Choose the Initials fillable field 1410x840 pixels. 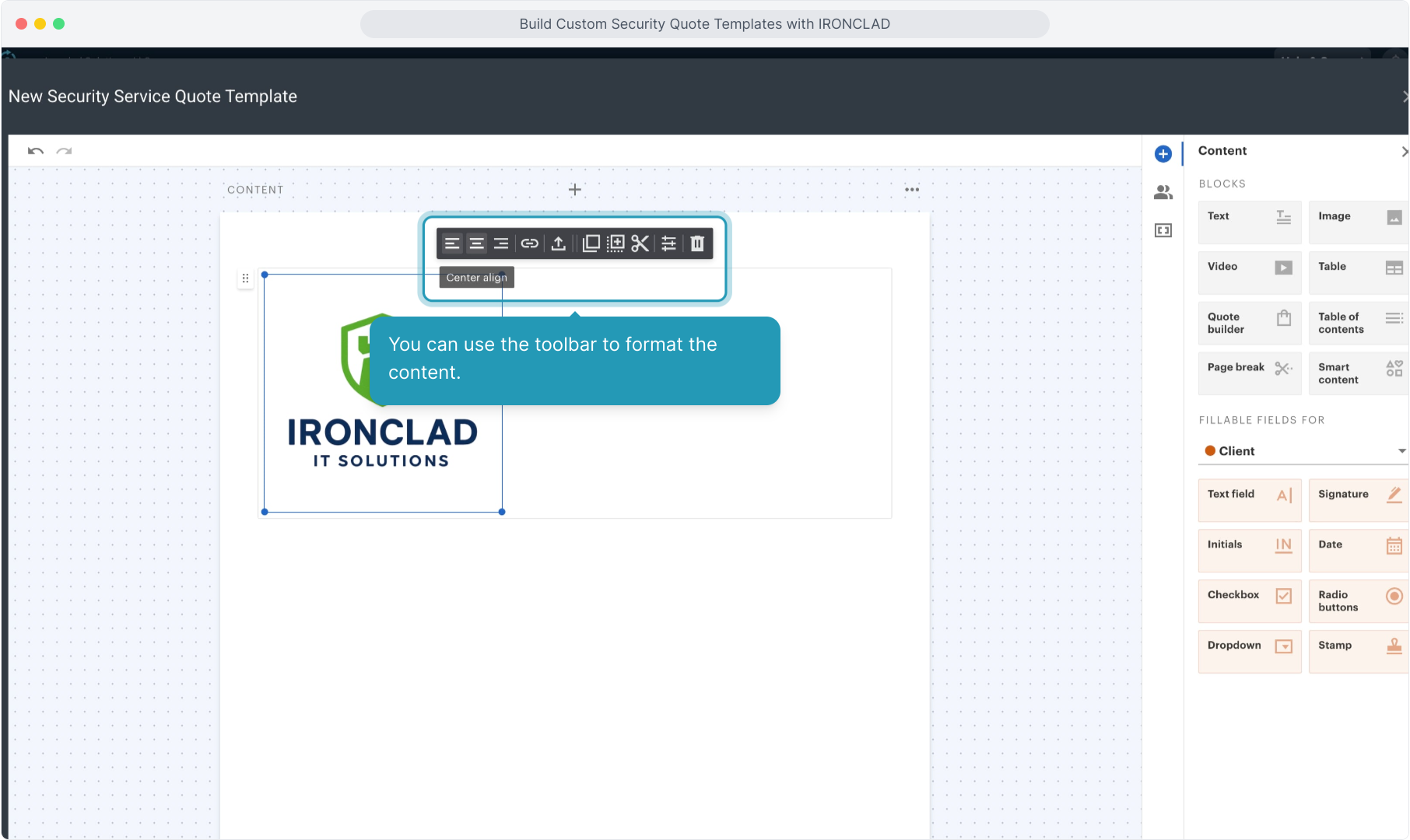tap(1250, 551)
